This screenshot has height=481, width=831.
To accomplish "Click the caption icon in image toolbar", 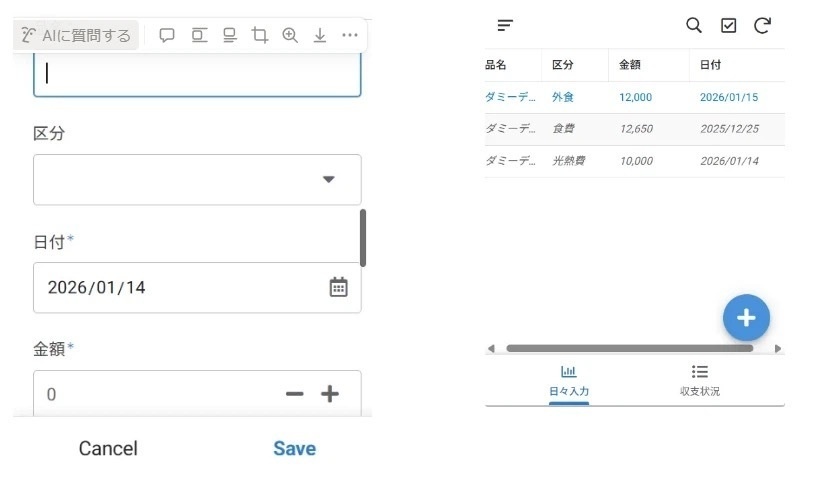I will (x=229, y=35).
